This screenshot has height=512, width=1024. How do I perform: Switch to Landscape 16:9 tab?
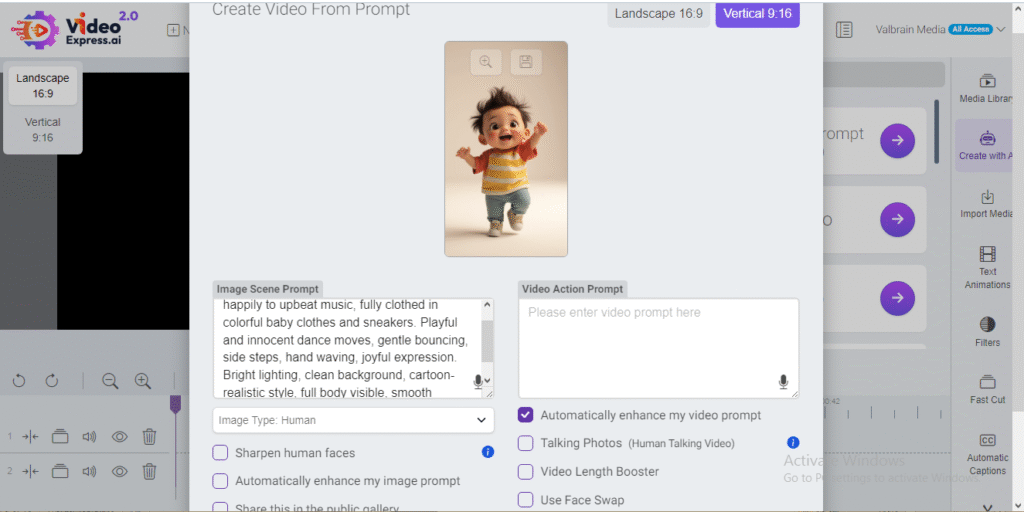[x=658, y=14]
